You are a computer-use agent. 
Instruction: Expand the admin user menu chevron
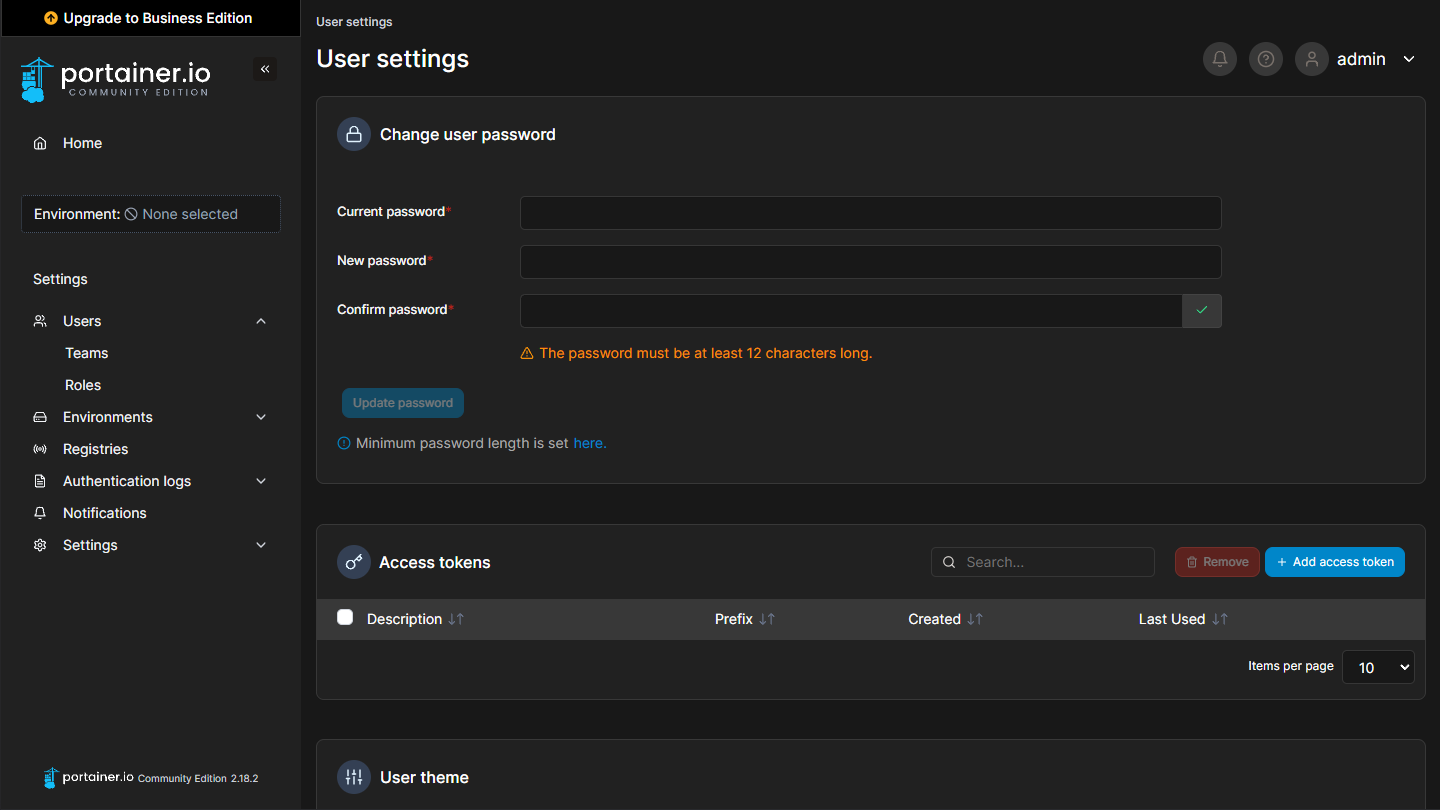click(1408, 59)
